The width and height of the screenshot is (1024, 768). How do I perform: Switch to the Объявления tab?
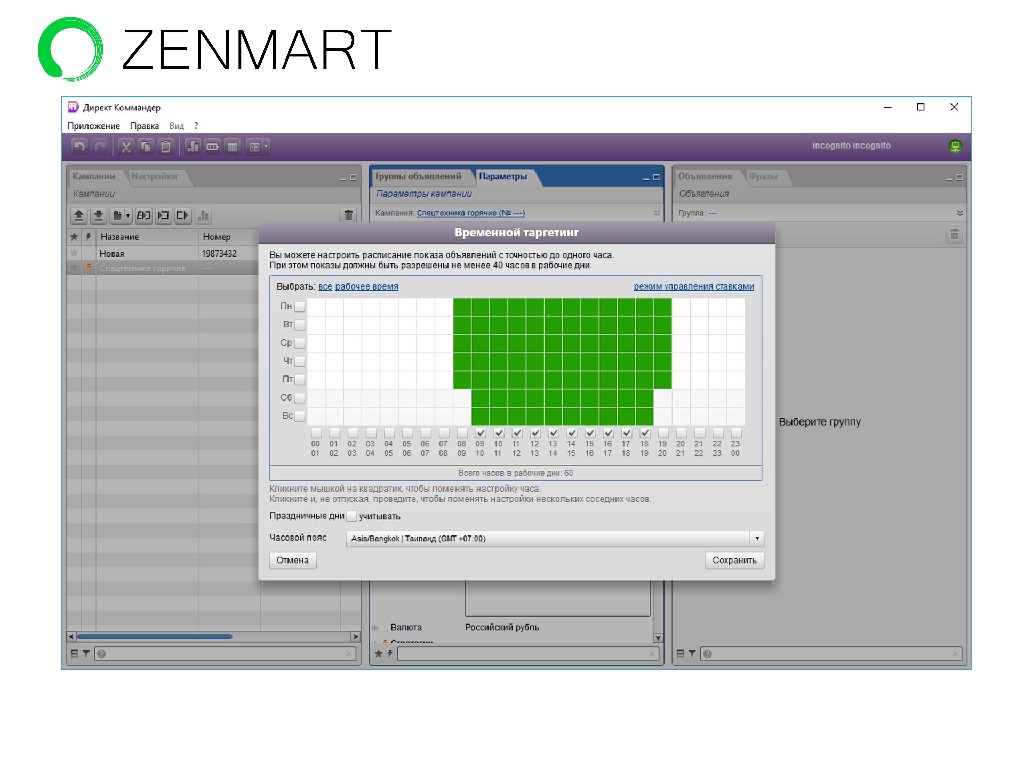click(705, 176)
